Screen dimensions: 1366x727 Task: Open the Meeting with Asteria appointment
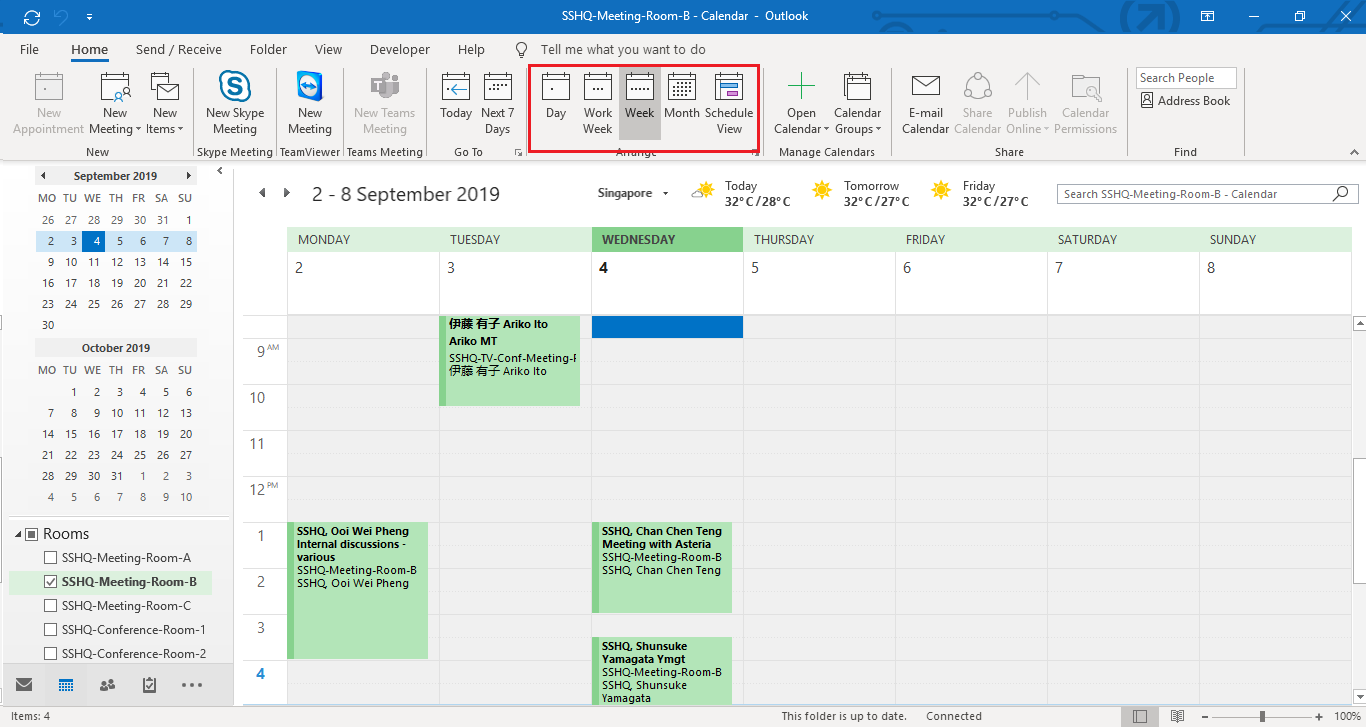(662, 567)
